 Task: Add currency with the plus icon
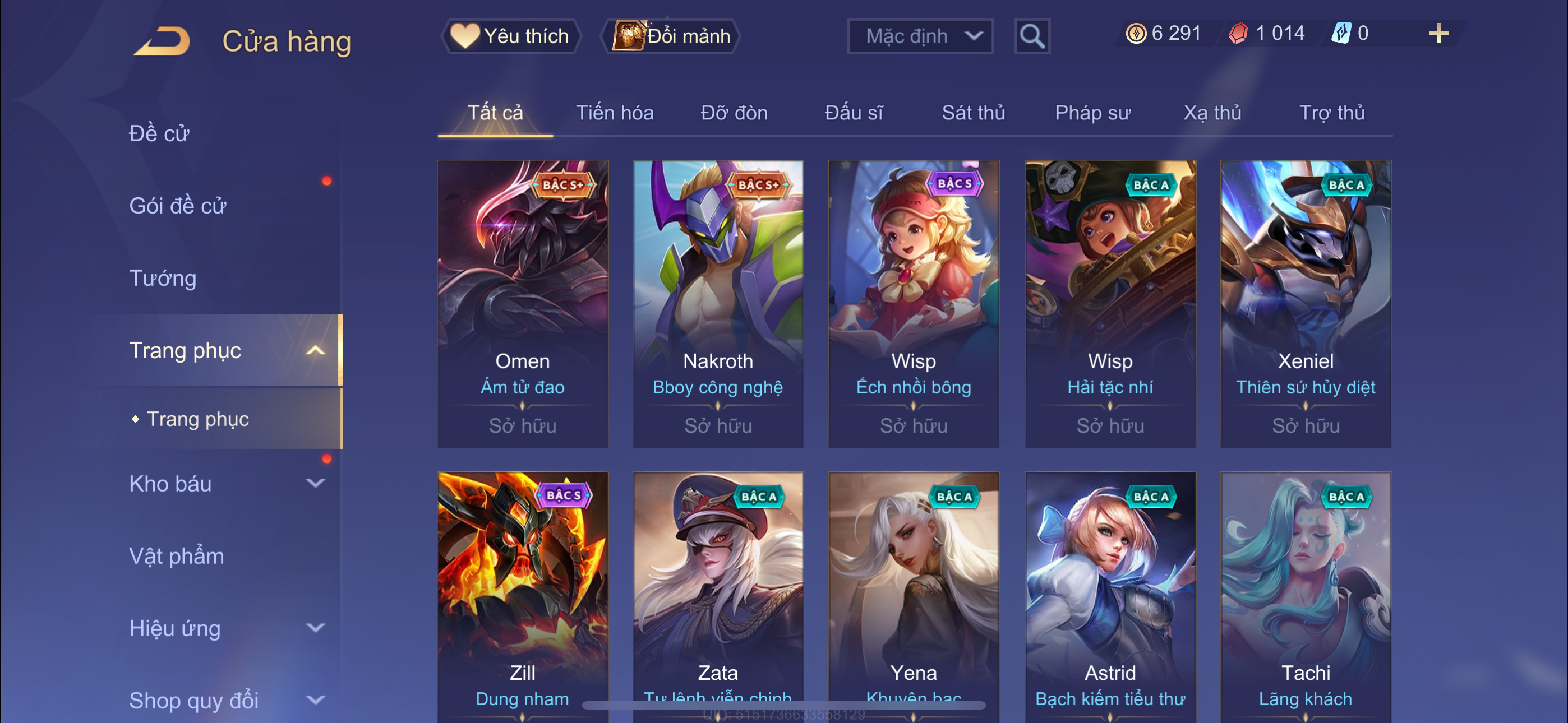click(1438, 34)
